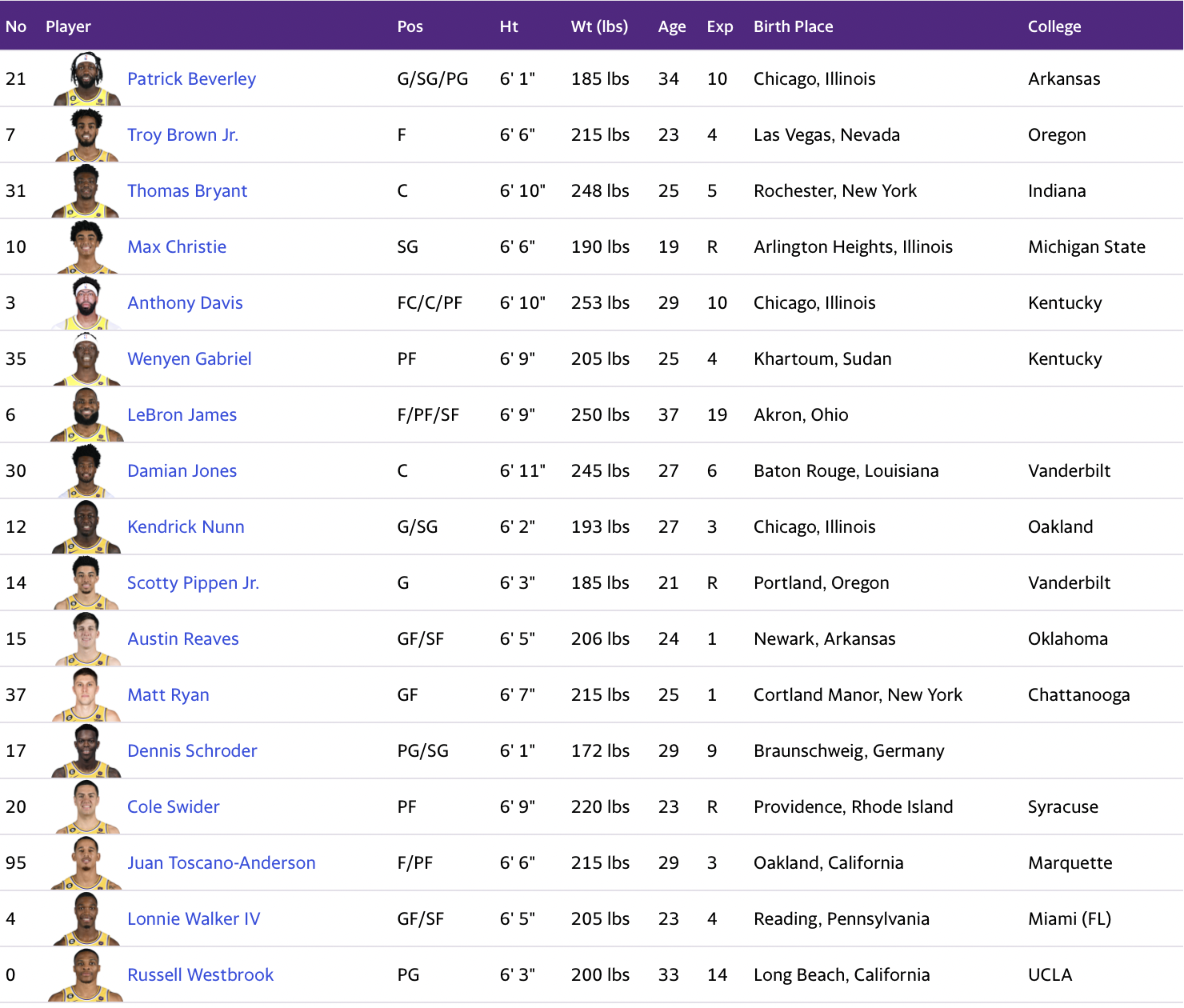Click Austin Reaves headshot photo

click(x=86, y=638)
